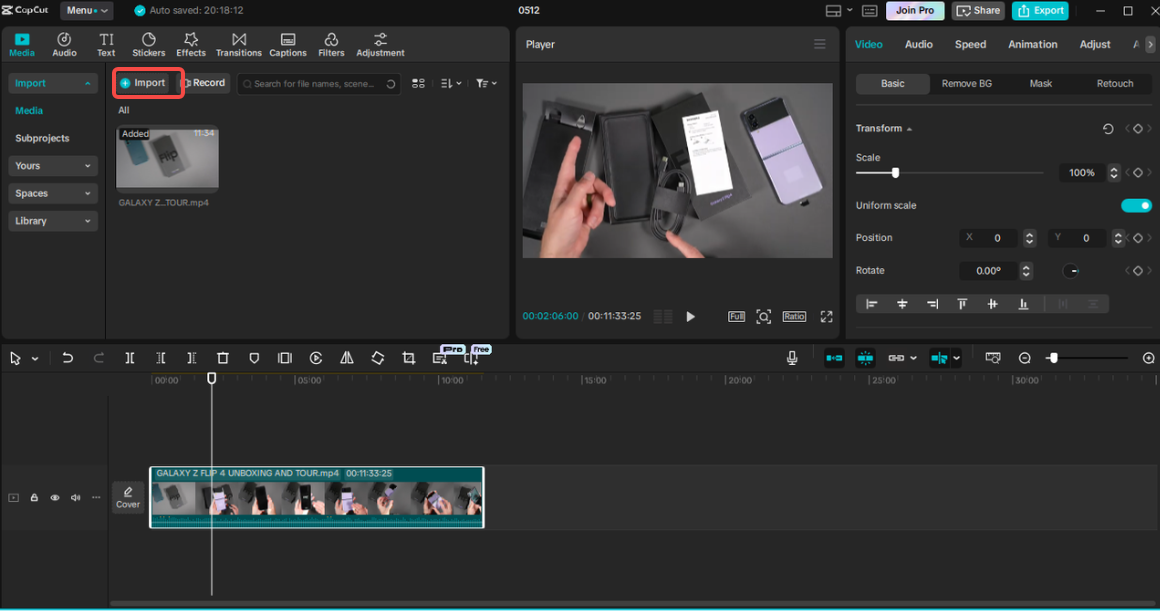Open the Remove BG tab
The width and height of the screenshot is (1160, 611).
pyautogui.click(x=967, y=83)
